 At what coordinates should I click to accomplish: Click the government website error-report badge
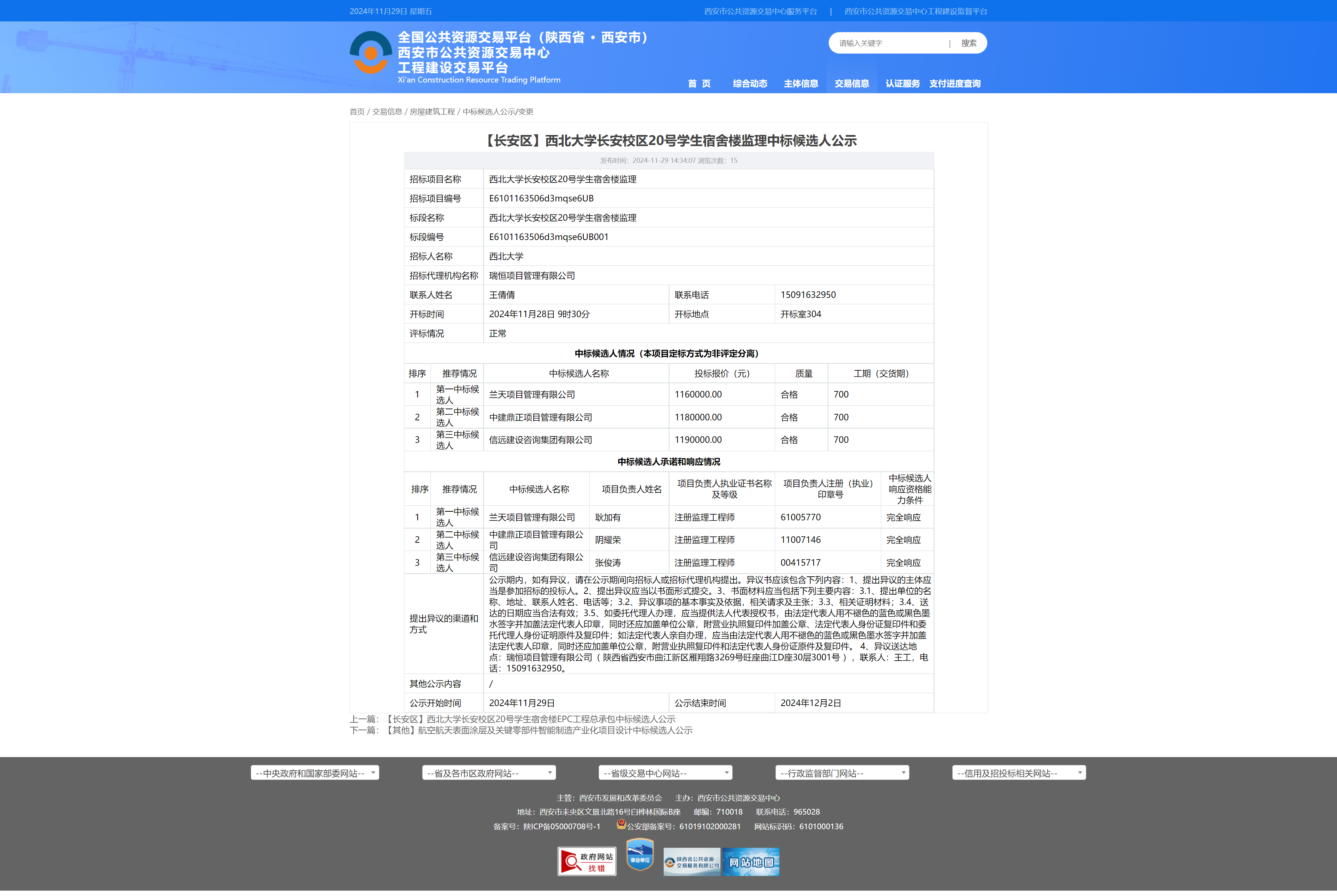click(587, 861)
